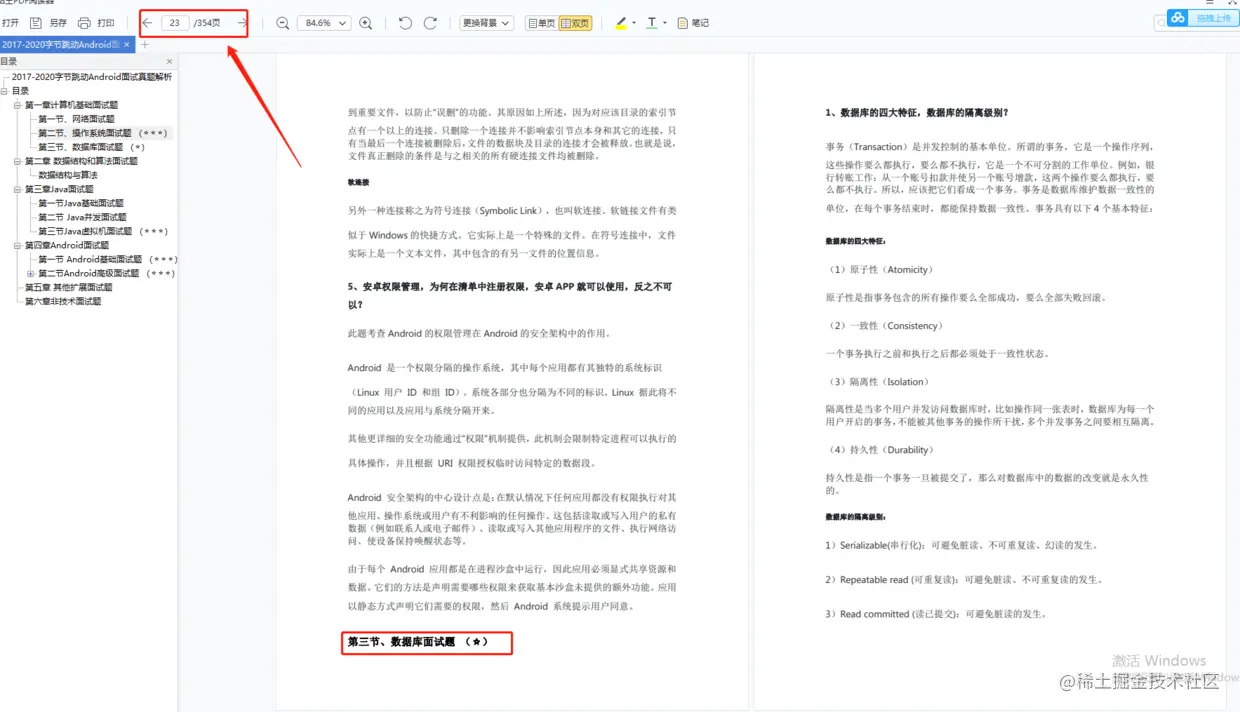Click the rotate clockwise icon

click(x=430, y=23)
